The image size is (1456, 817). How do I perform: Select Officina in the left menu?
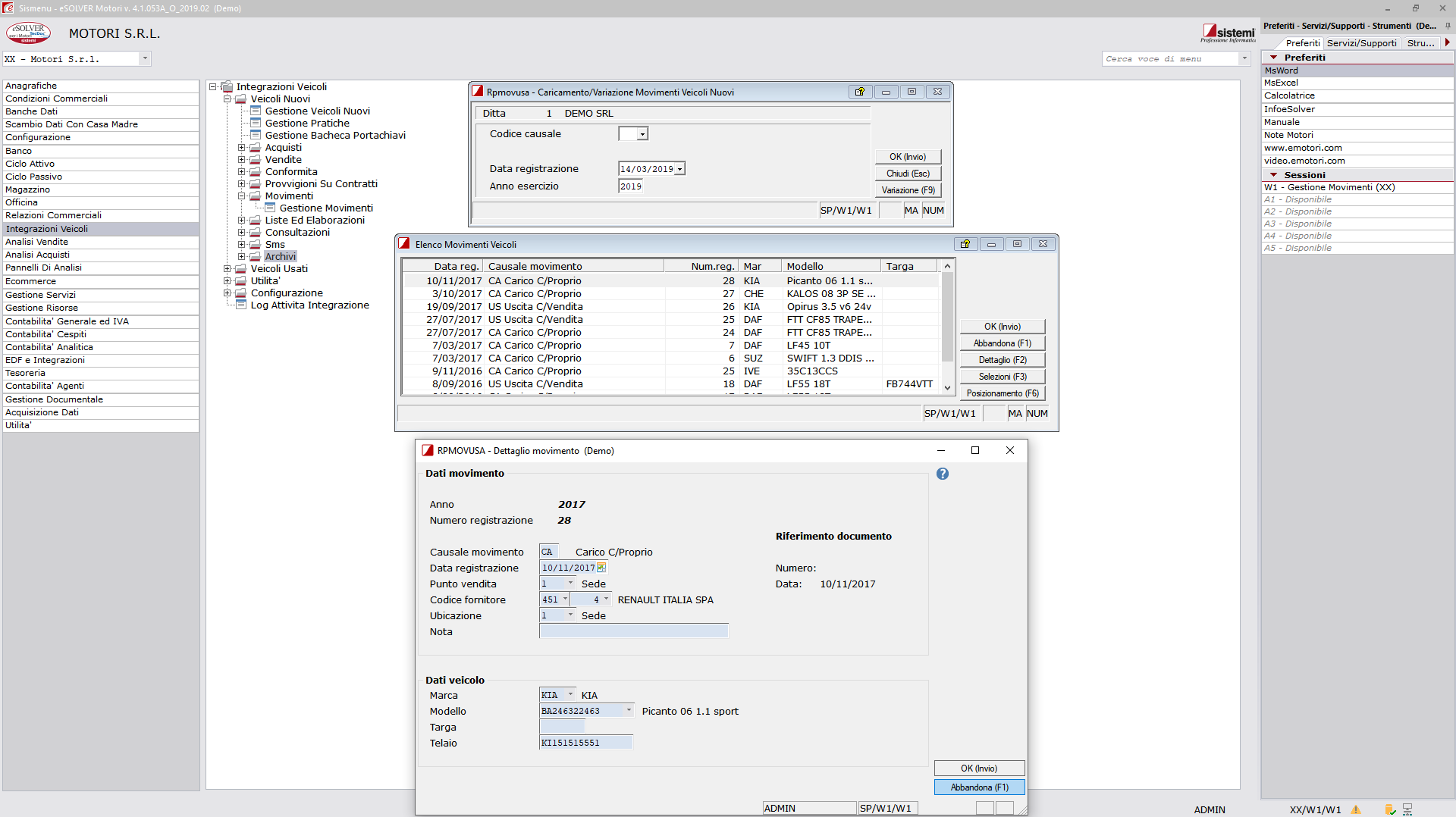(x=101, y=202)
